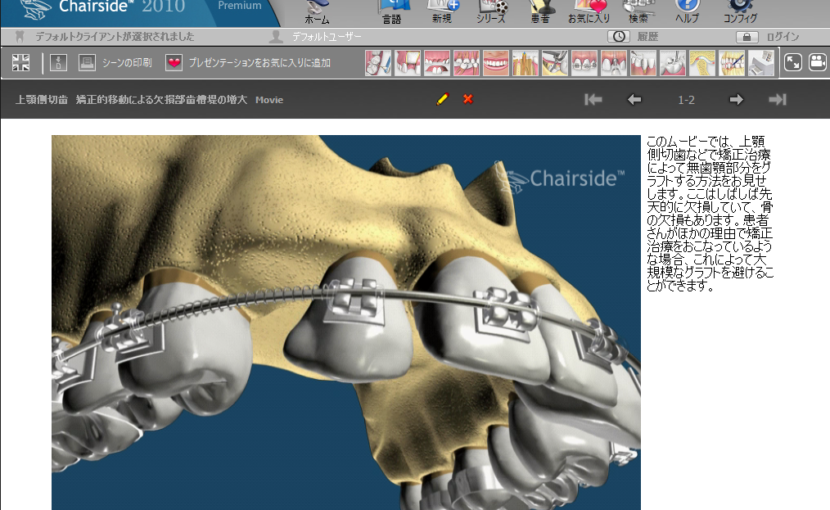Go to the next slide arrow
The width and height of the screenshot is (830, 510).
click(736, 99)
